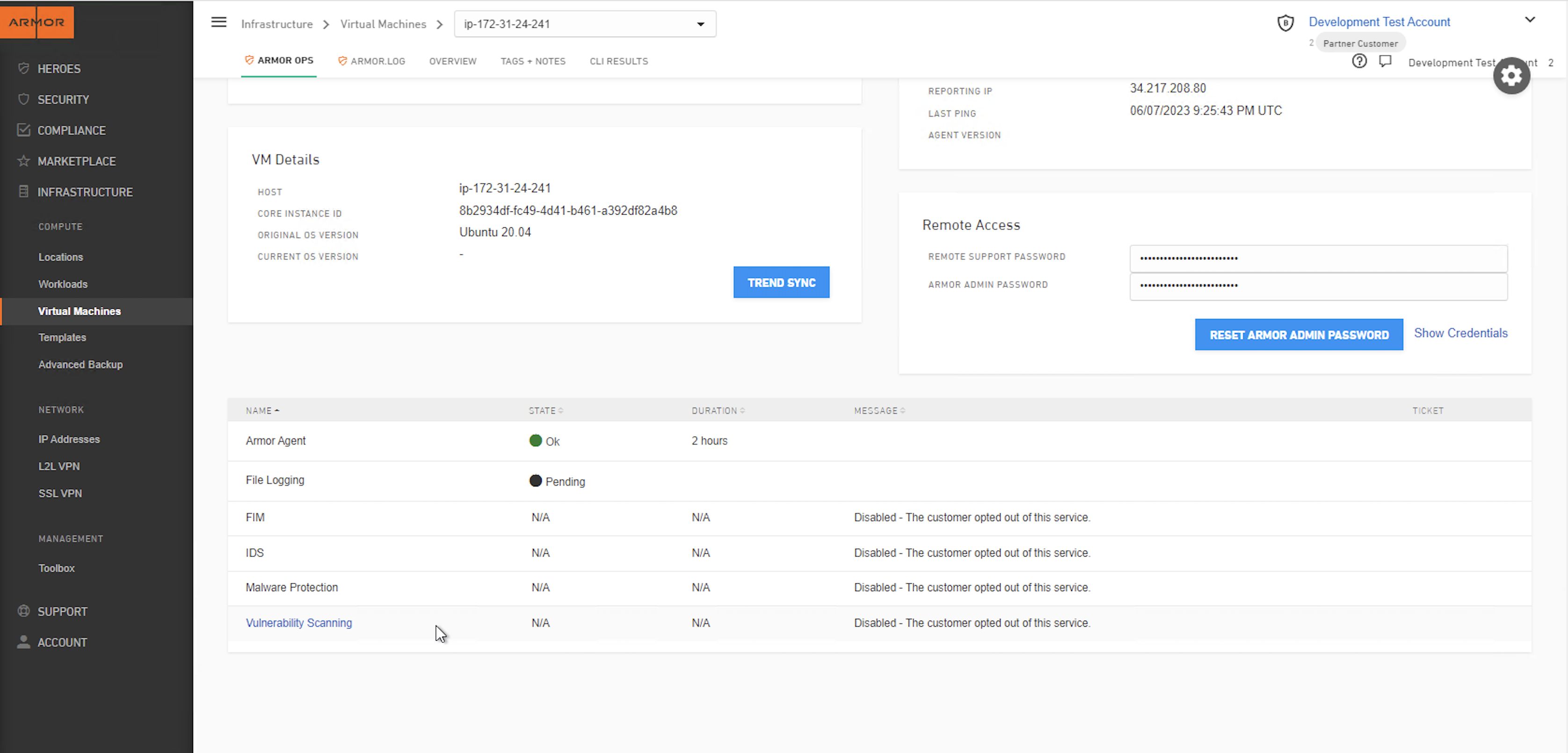Click the Remote Support Password field
This screenshot has height=753, width=1568.
pyautogui.click(x=1318, y=258)
